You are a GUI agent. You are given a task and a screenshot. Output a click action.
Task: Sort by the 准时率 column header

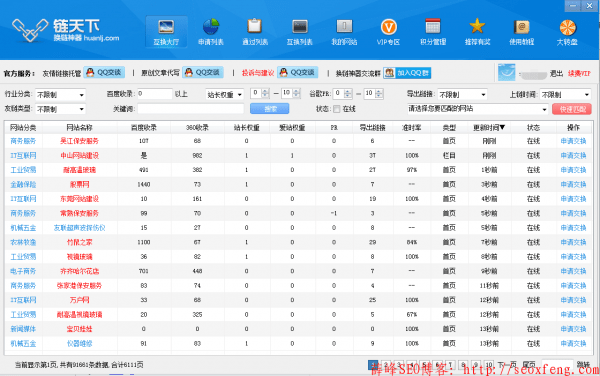(x=412, y=127)
